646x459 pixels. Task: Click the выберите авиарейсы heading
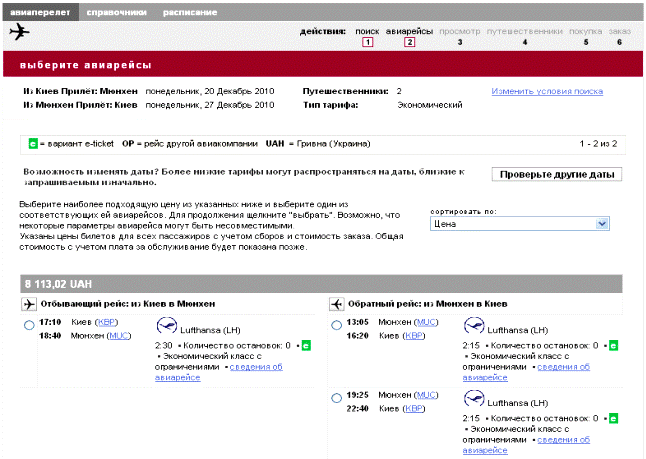(x=86, y=65)
